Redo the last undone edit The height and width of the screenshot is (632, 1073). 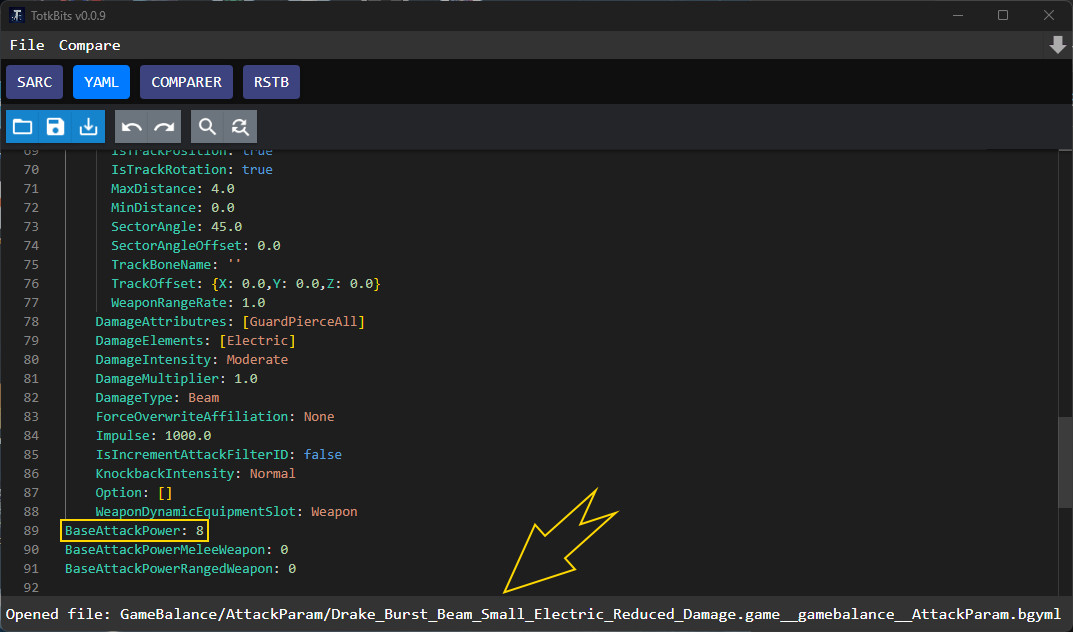(164, 127)
